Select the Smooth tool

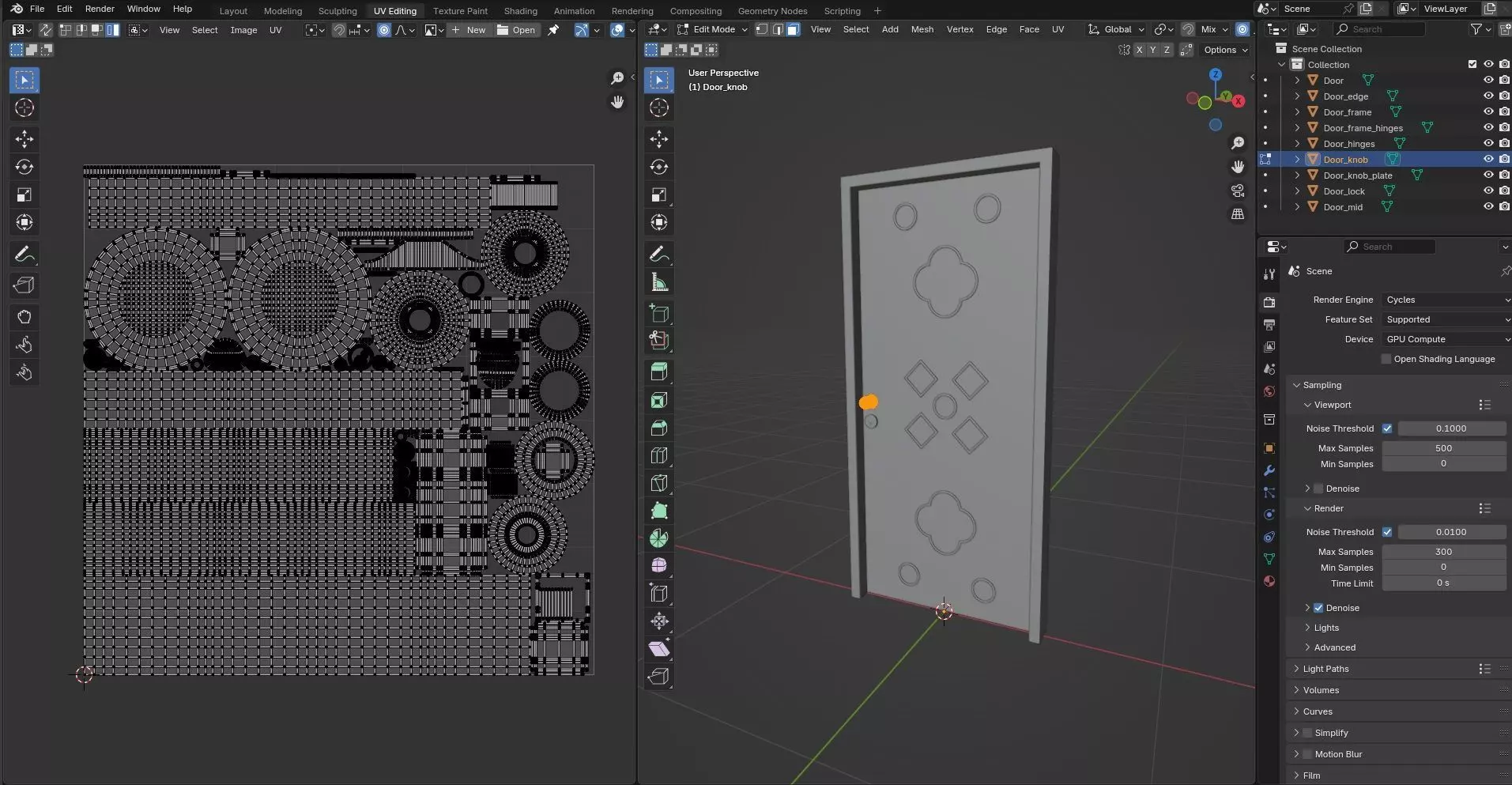click(x=659, y=566)
